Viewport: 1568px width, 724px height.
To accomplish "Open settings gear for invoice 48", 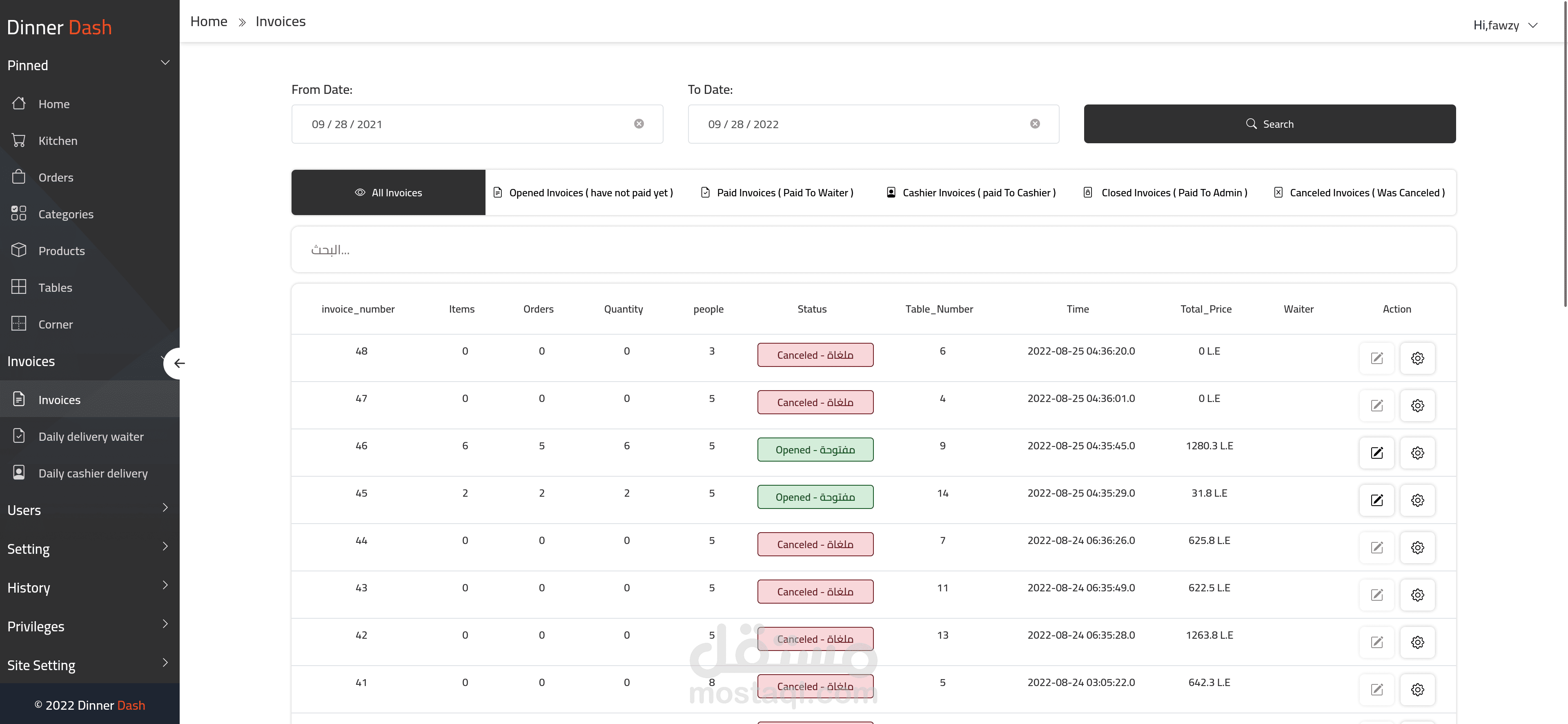I will click(x=1417, y=358).
